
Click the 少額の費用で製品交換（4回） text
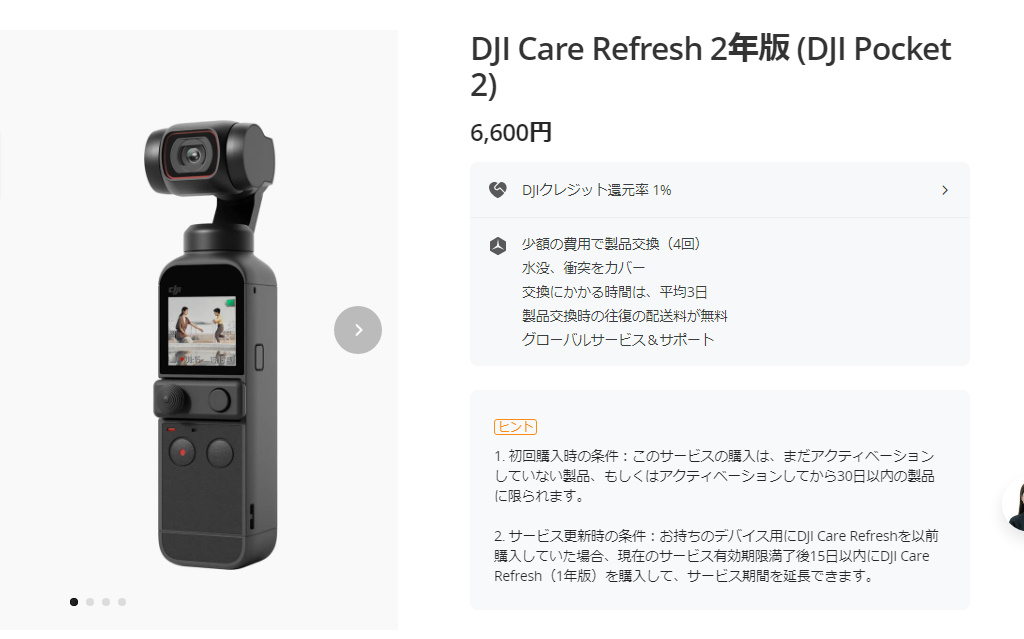(x=611, y=244)
